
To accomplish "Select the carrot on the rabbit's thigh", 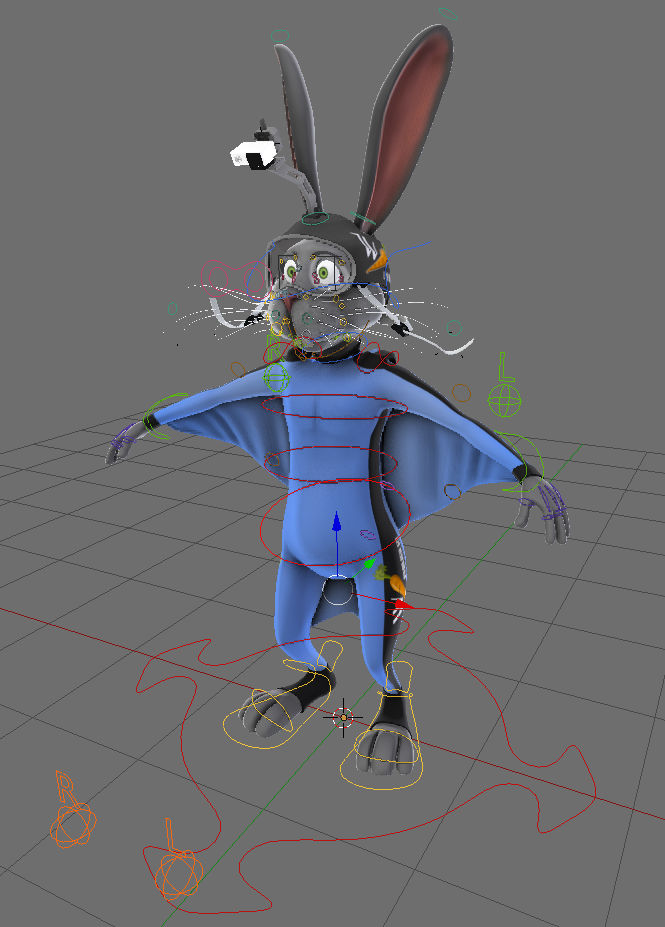I will pos(391,579).
